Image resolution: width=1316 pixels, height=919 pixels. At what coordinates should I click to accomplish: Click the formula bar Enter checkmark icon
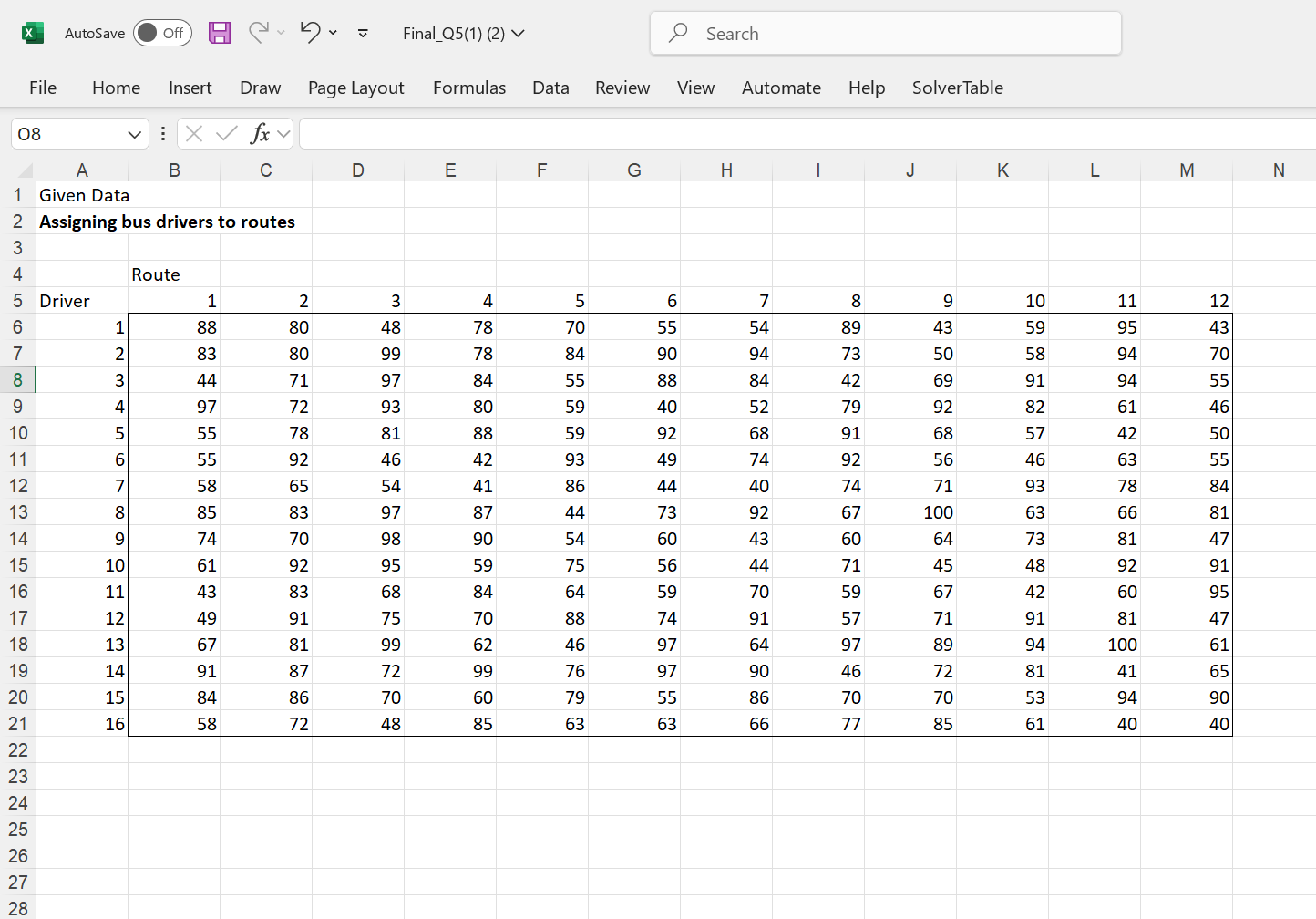click(227, 134)
